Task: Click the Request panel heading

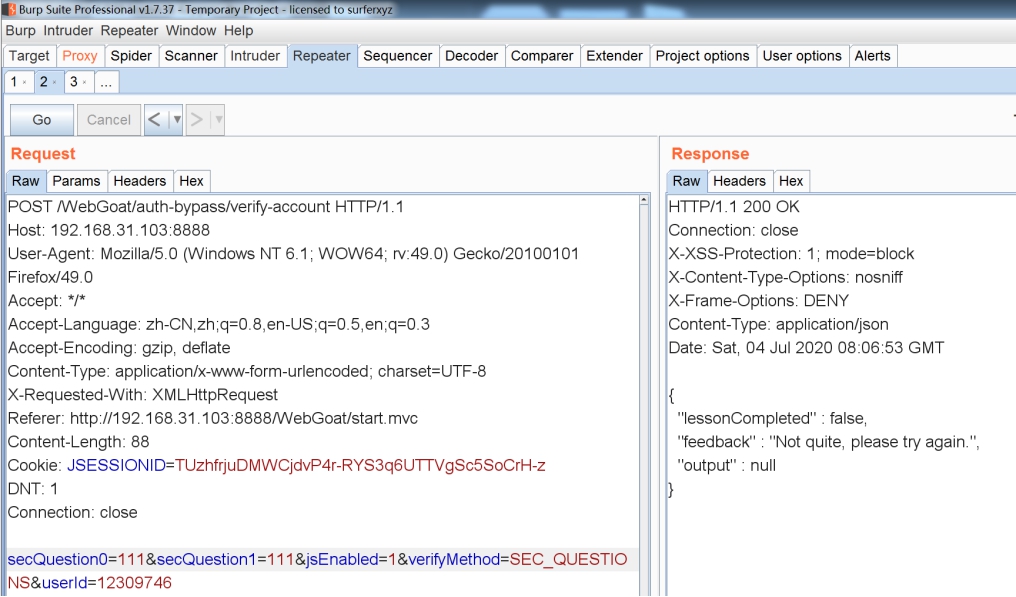Action: [43, 154]
